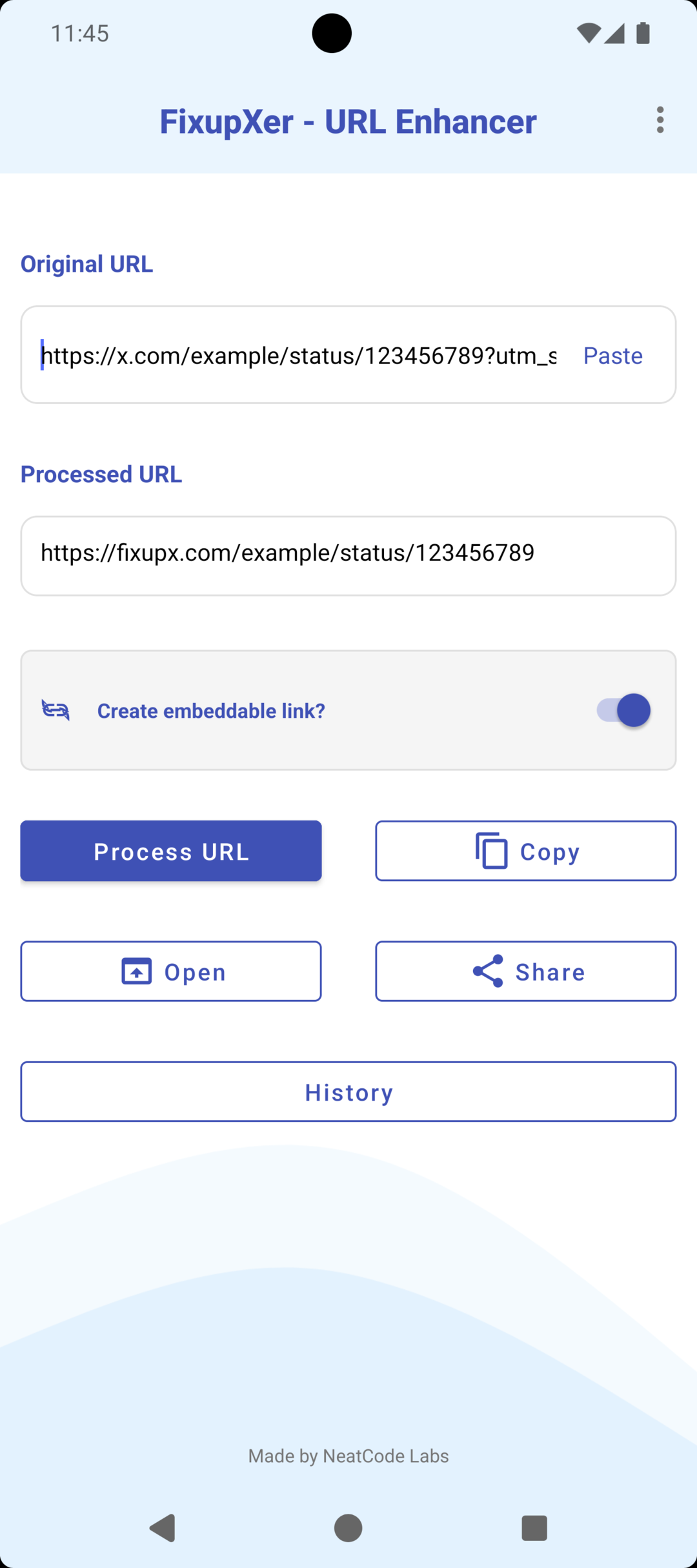This screenshot has width=697, height=1568.
Task: Tap the Back navigation arrow
Action: [163, 1528]
